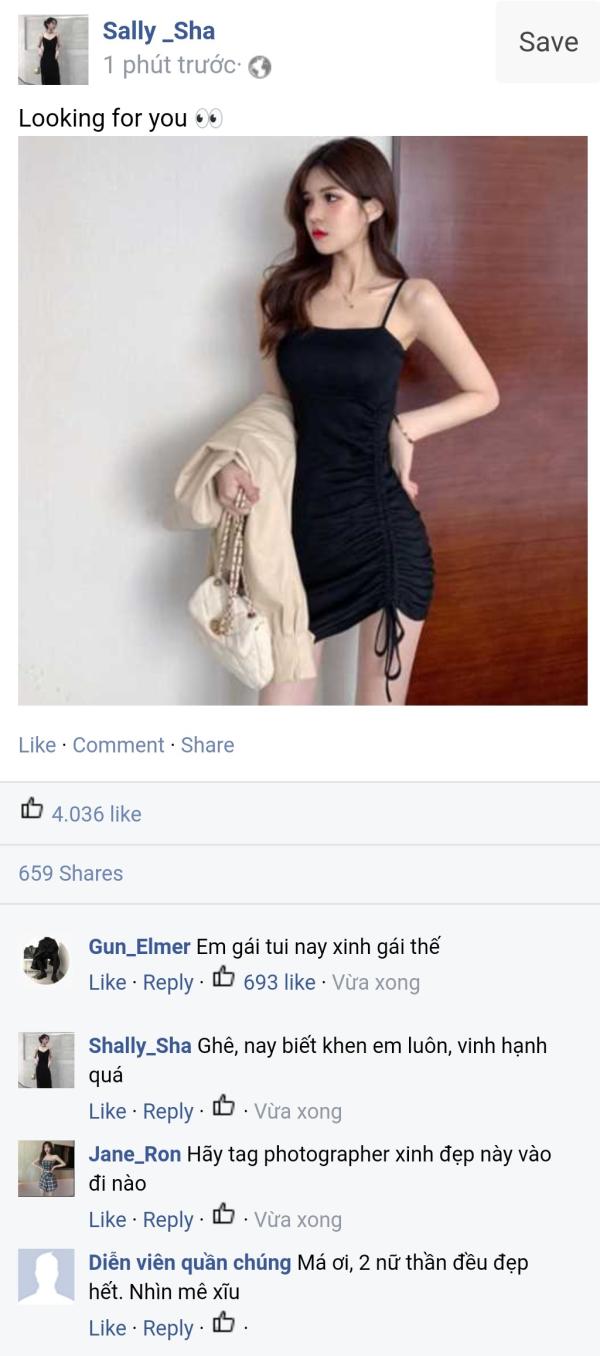Click thumbs-up icon on Jane_Ron's comment
Image resolution: width=600 pixels, height=1356 pixels.
coord(224,1214)
